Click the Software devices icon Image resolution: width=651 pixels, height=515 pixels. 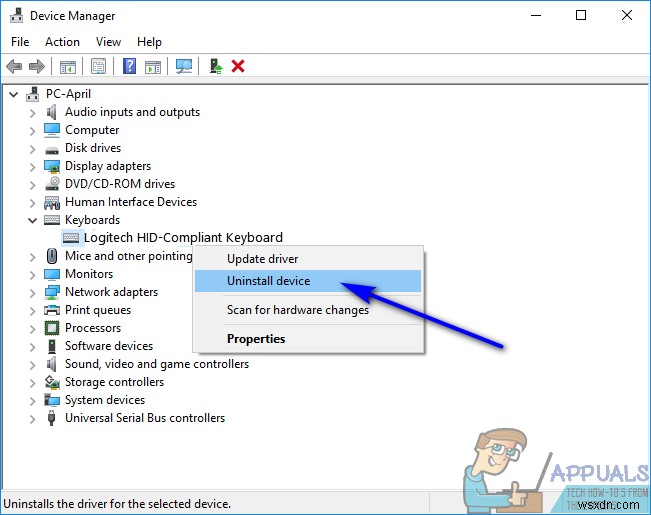pyautogui.click(x=52, y=346)
